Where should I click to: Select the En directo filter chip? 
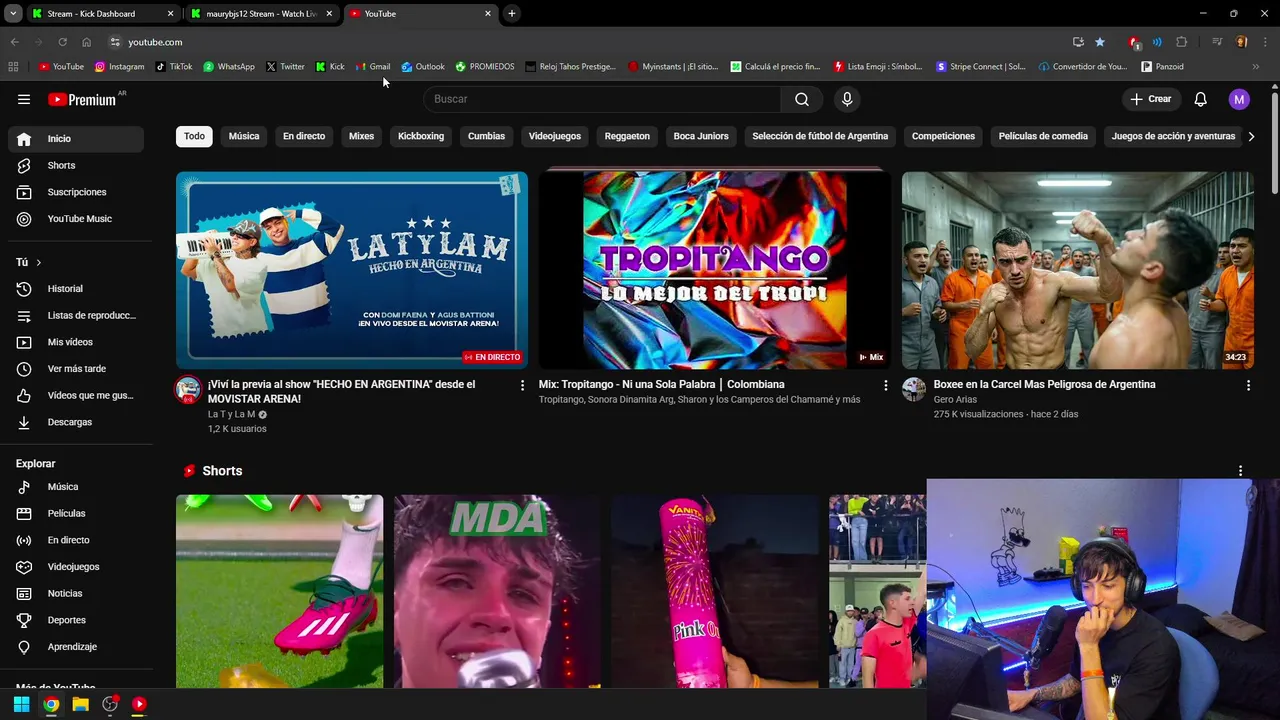click(304, 136)
